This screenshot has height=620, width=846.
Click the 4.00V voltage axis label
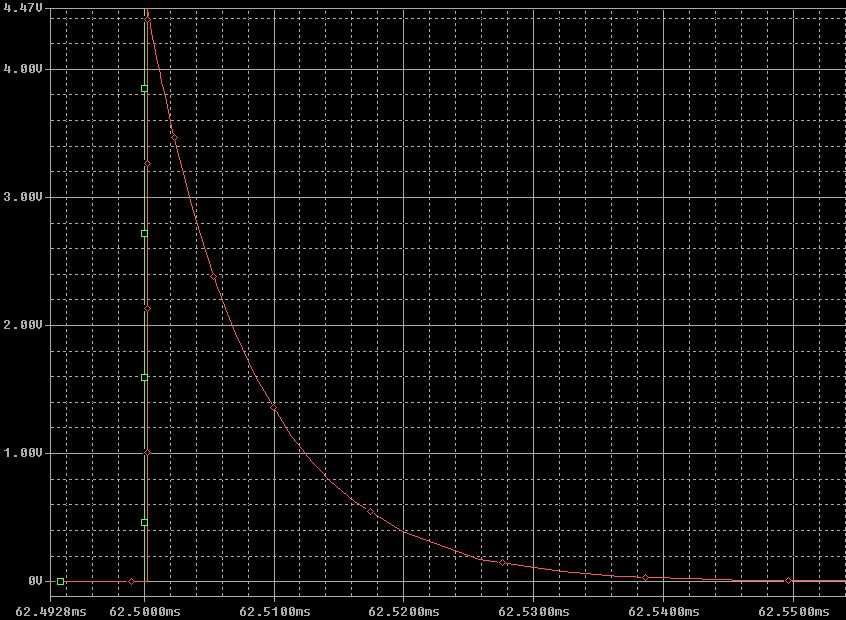23,69
